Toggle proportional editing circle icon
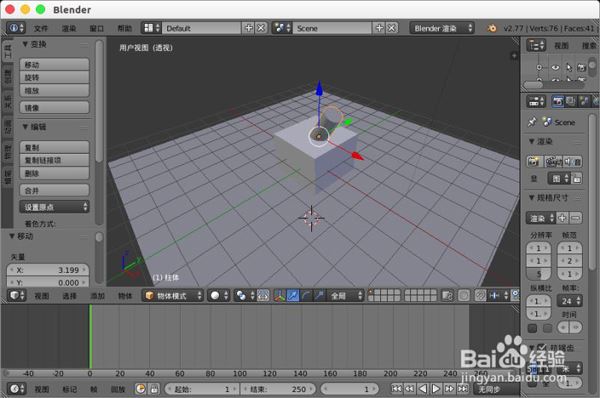The height and width of the screenshot is (398, 600). 464,295
